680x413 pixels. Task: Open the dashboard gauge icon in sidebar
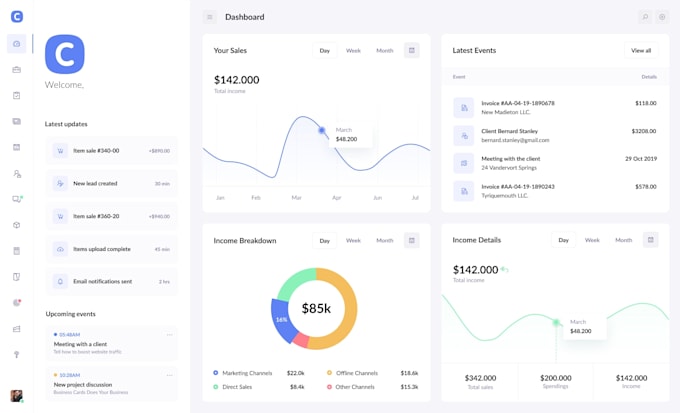pyautogui.click(x=16, y=44)
